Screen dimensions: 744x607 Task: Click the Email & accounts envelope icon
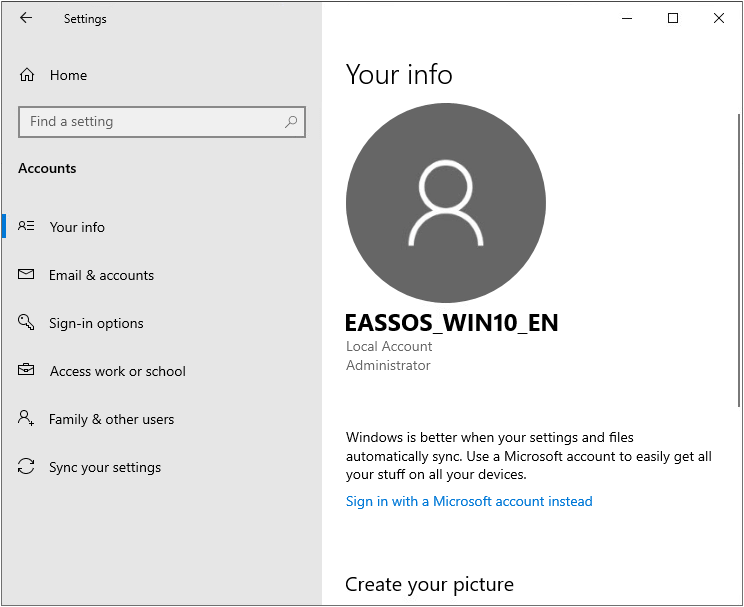click(27, 275)
